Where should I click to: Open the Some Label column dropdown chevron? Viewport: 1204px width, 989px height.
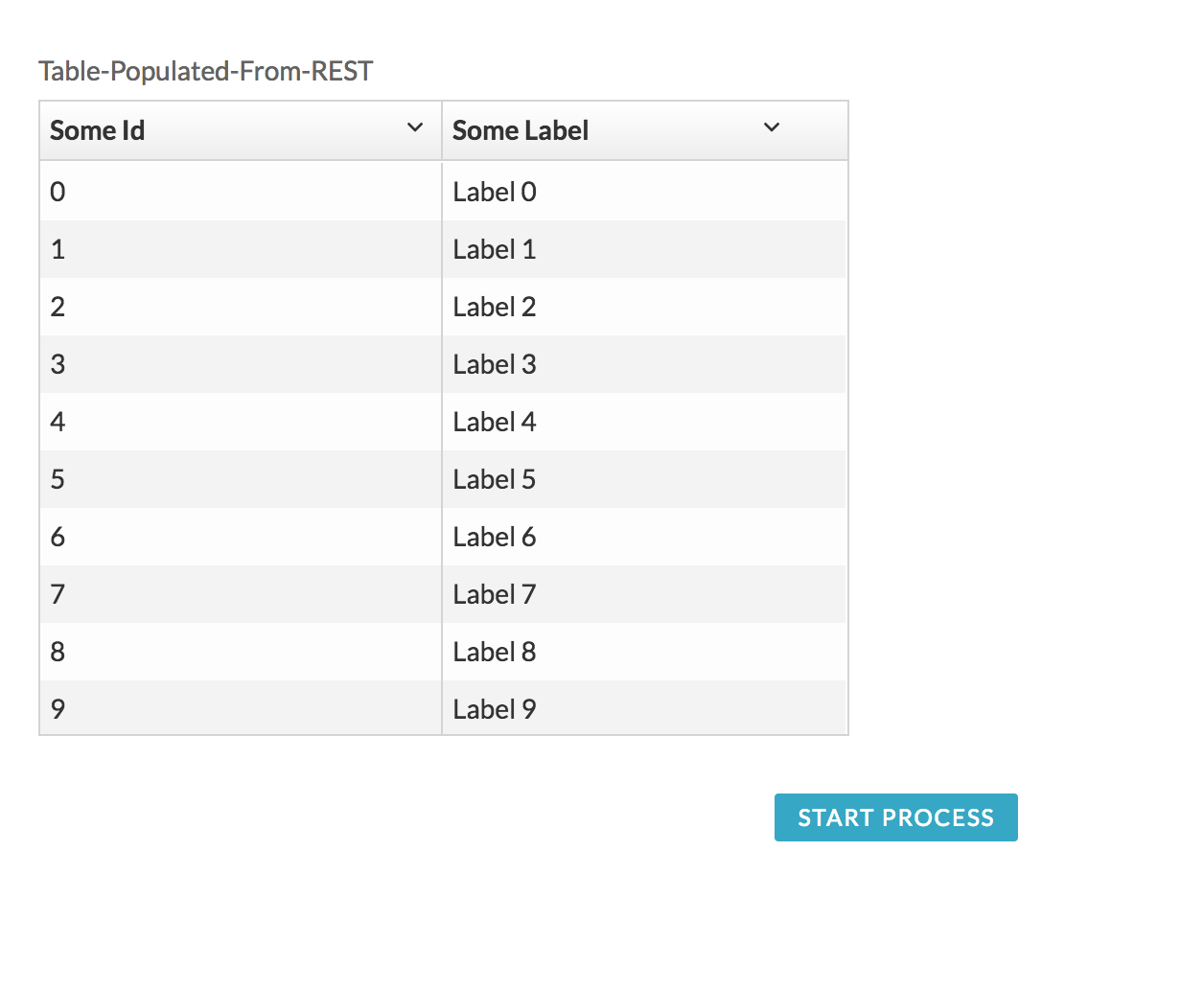[772, 127]
